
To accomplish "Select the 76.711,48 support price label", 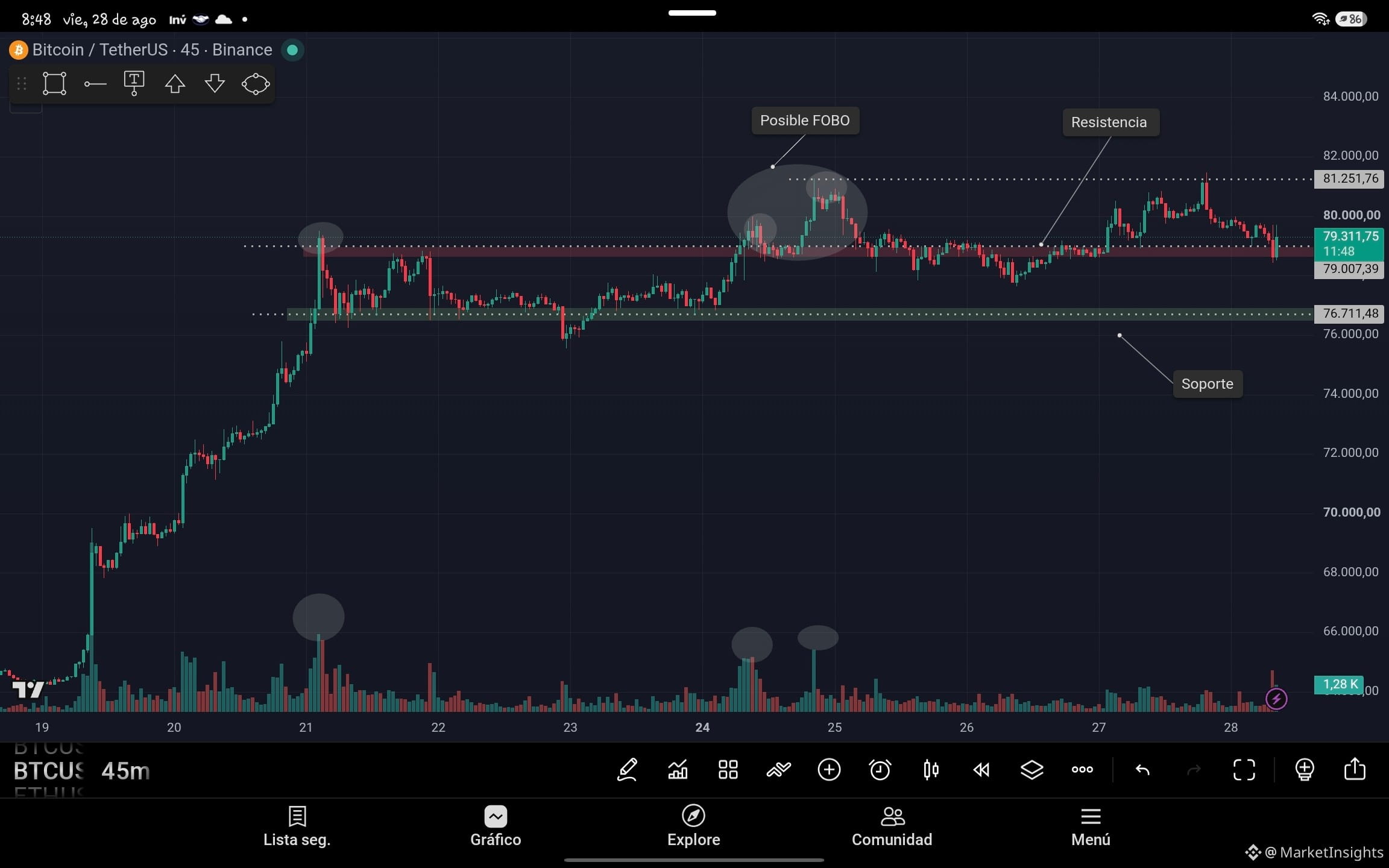I will 1349,313.
